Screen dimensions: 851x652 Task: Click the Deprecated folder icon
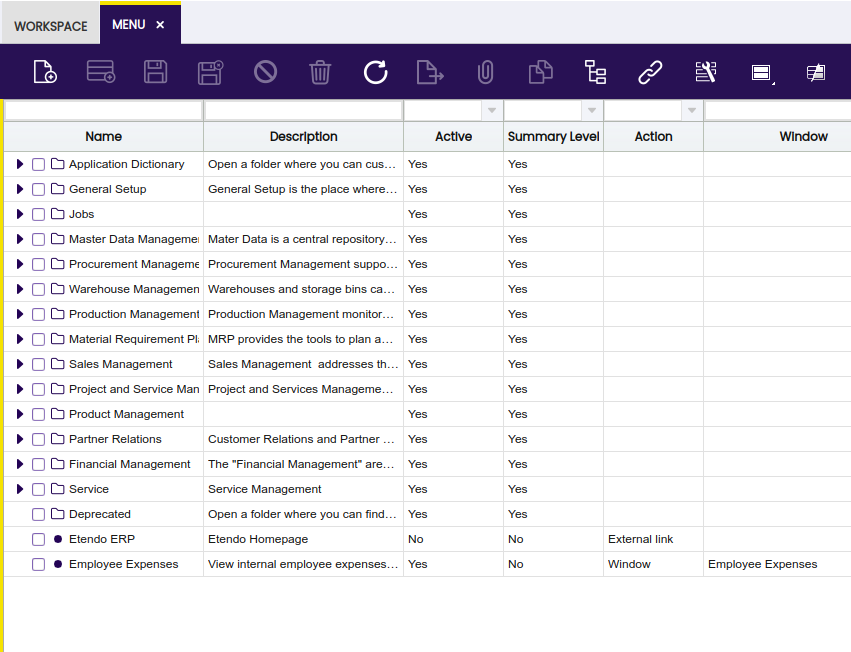58,513
